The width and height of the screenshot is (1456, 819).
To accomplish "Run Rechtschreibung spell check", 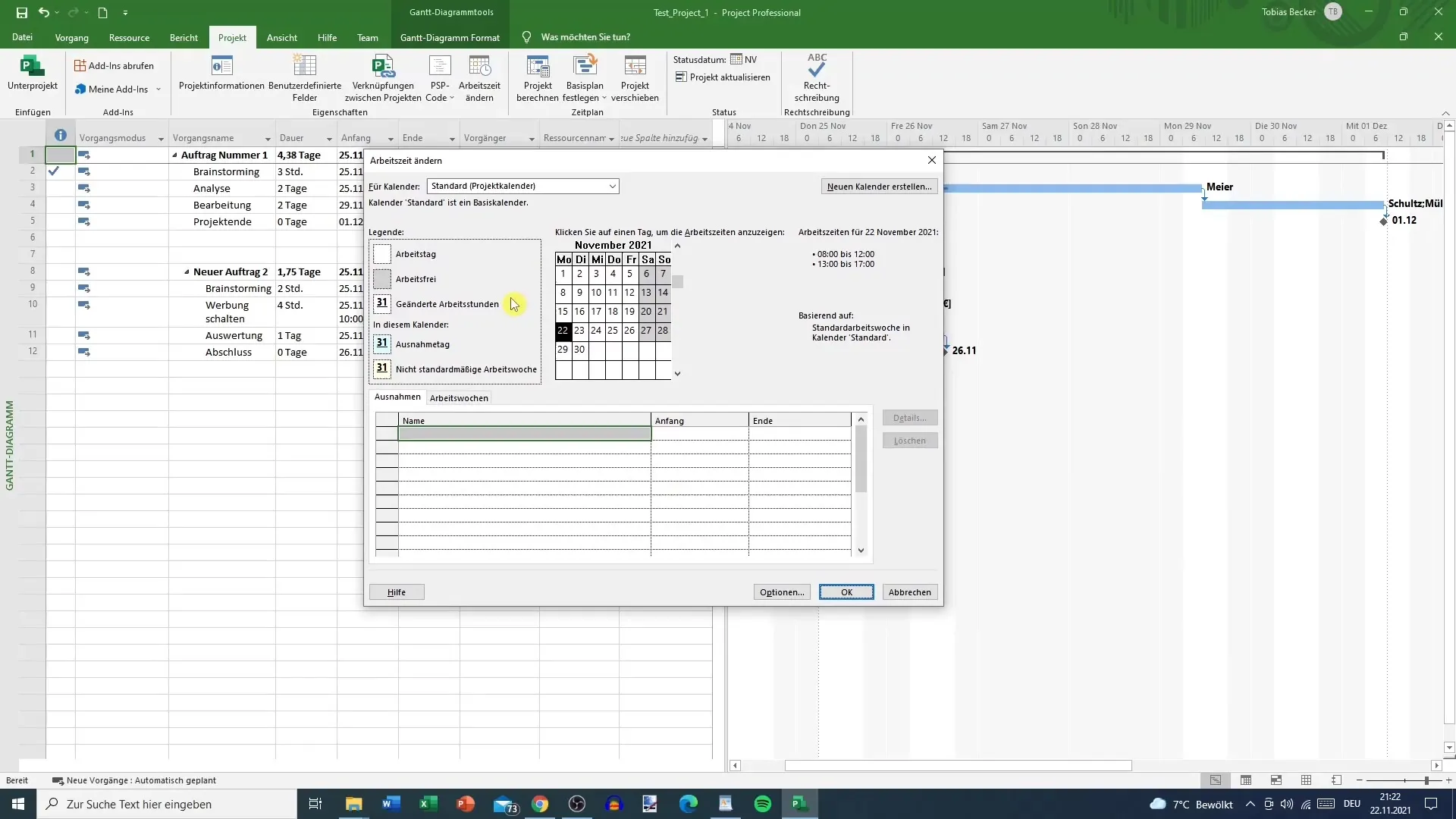I will [817, 78].
